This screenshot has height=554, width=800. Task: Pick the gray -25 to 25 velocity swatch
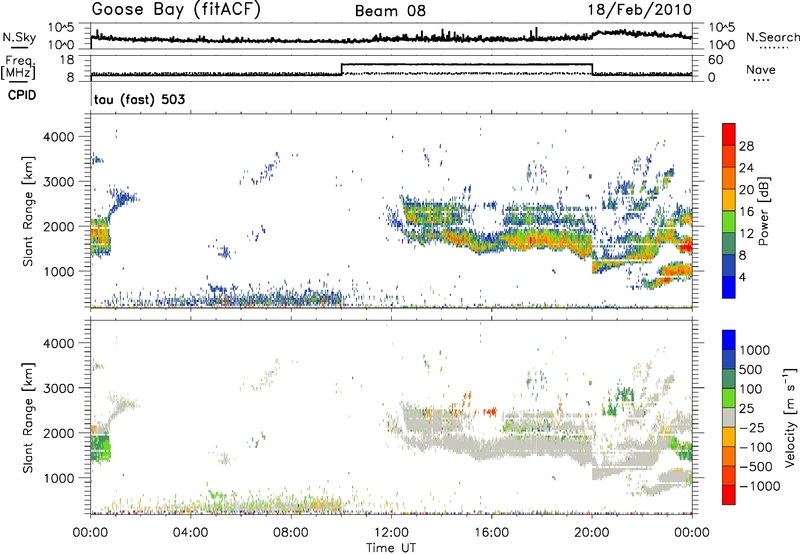[729, 417]
